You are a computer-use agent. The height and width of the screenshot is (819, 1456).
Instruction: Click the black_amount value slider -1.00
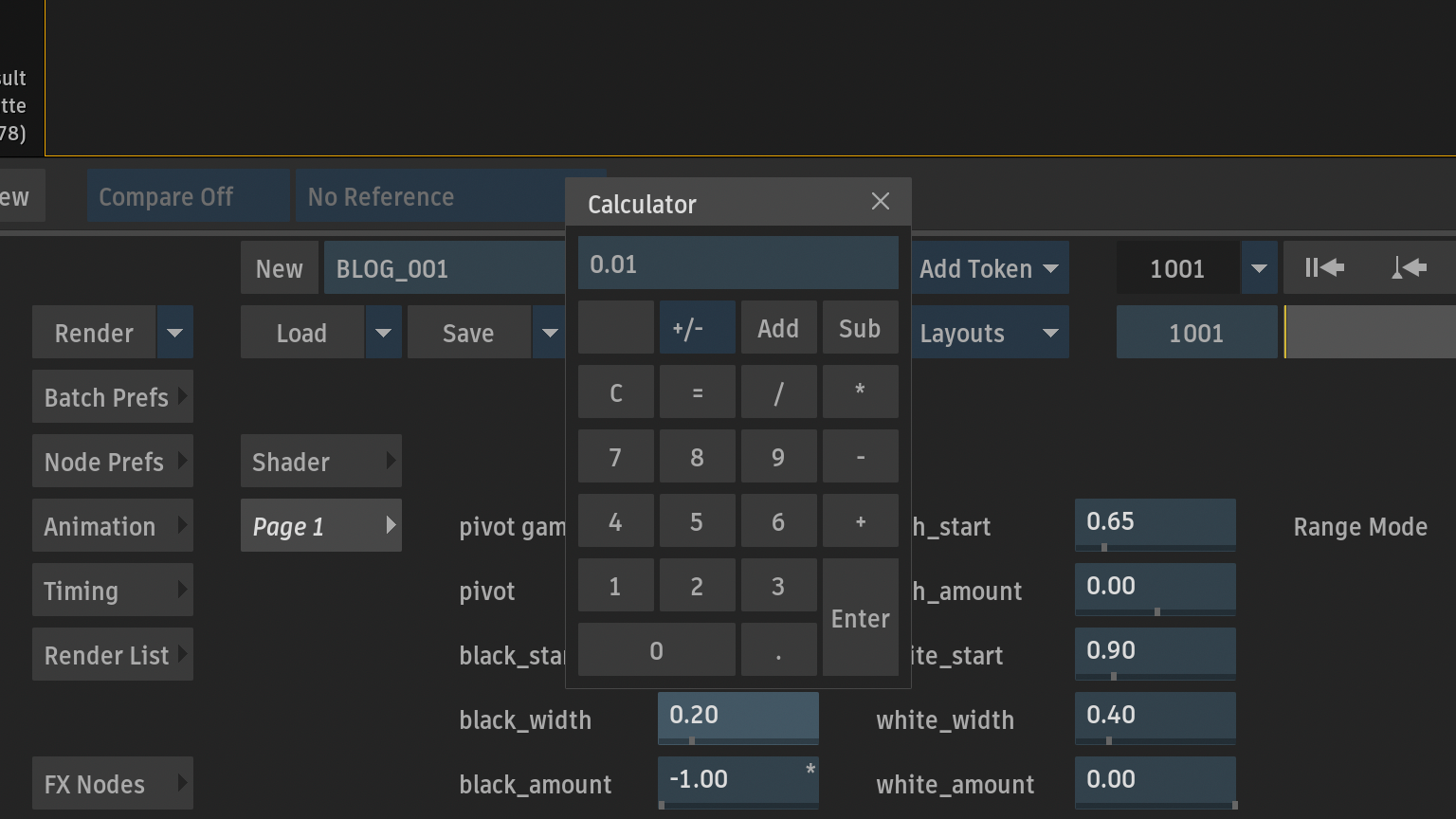click(738, 782)
